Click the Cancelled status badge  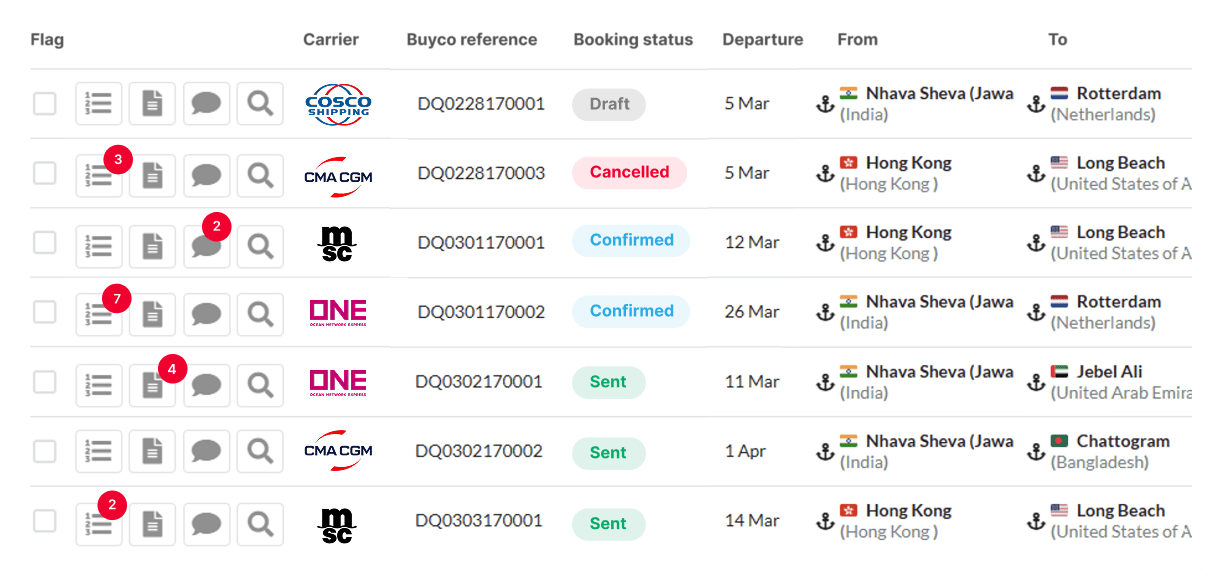629,172
